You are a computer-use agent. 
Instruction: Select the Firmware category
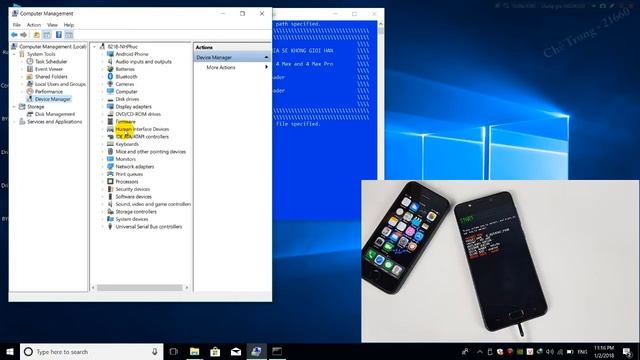pos(125,122)
